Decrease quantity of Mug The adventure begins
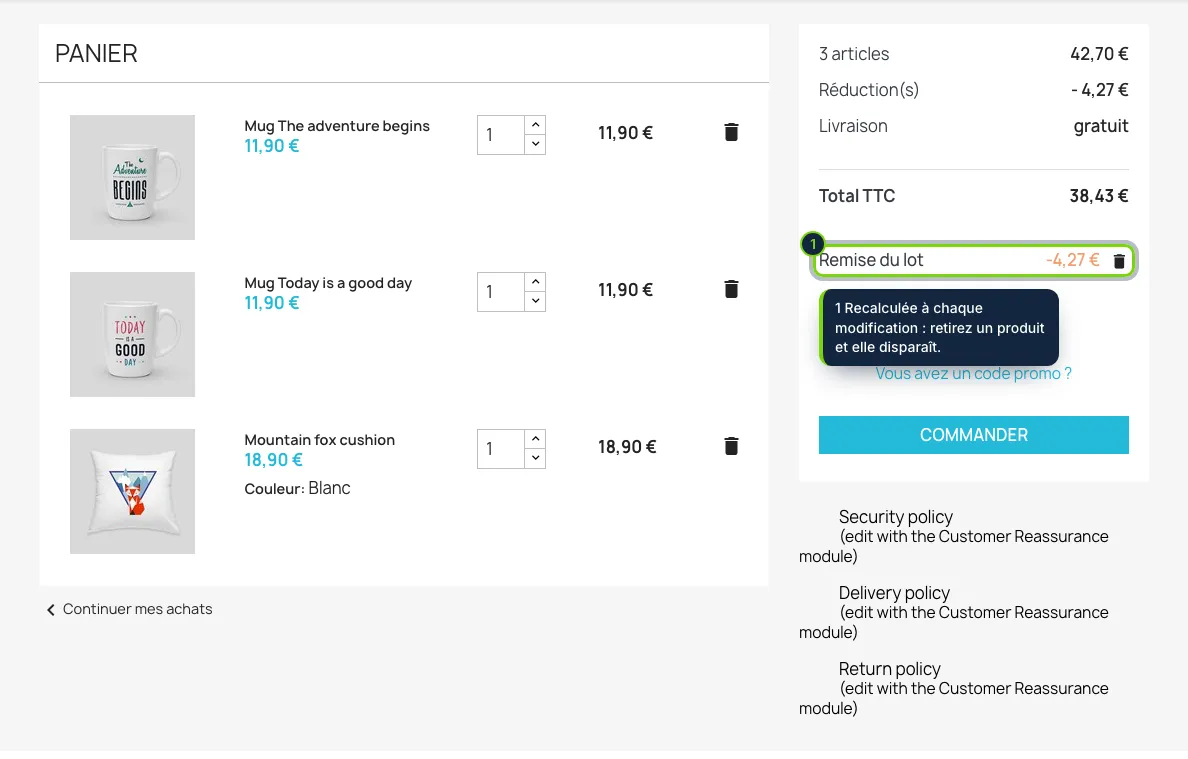Screen dimensions: 1188x759 pyautogui.click(x=535, y=144)
